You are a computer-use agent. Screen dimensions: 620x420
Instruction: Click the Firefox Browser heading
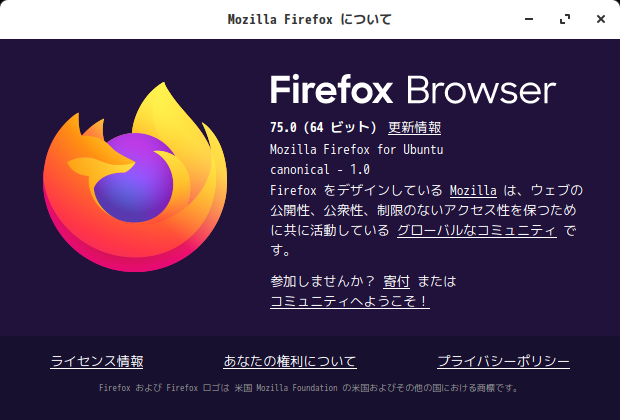(x=413, y=90)
